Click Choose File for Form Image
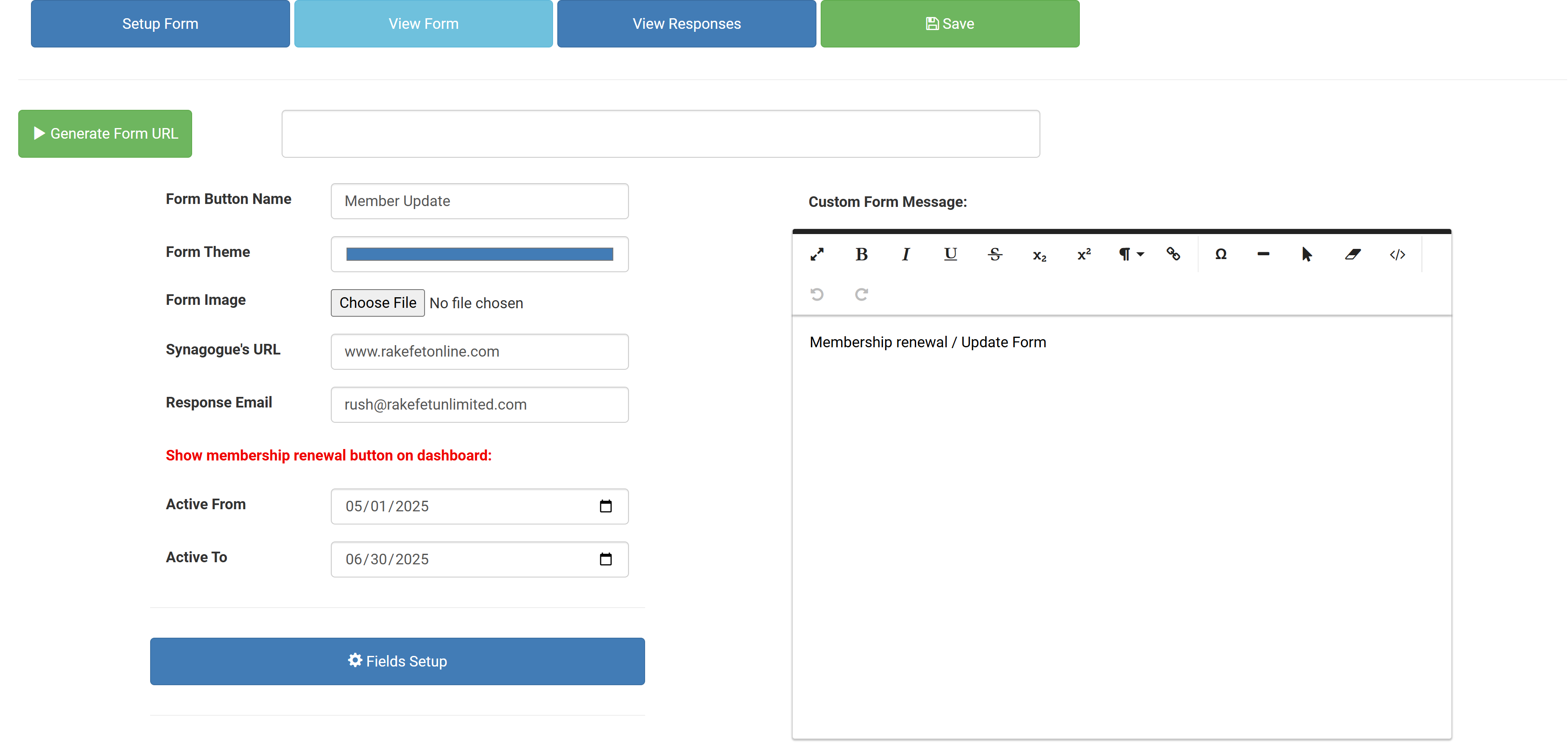Viewport: 1568px width, 756px height. coord(377,302)
